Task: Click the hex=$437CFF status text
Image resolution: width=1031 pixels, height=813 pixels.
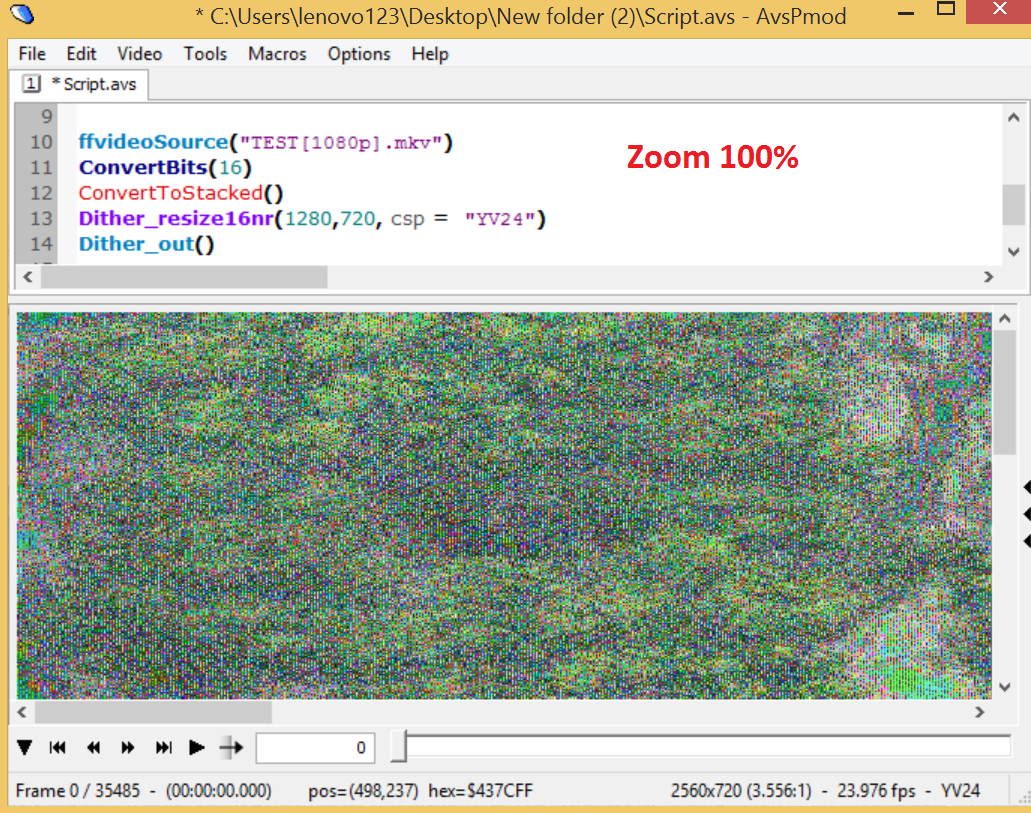Action: pyautogui.click(x=481, y=790)
